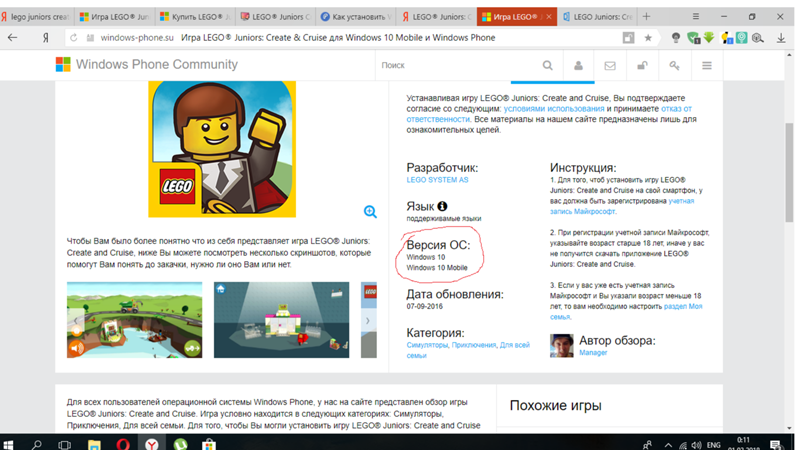Switch to 'Игра LEGO® Jun' second tab

coord(115,17)
